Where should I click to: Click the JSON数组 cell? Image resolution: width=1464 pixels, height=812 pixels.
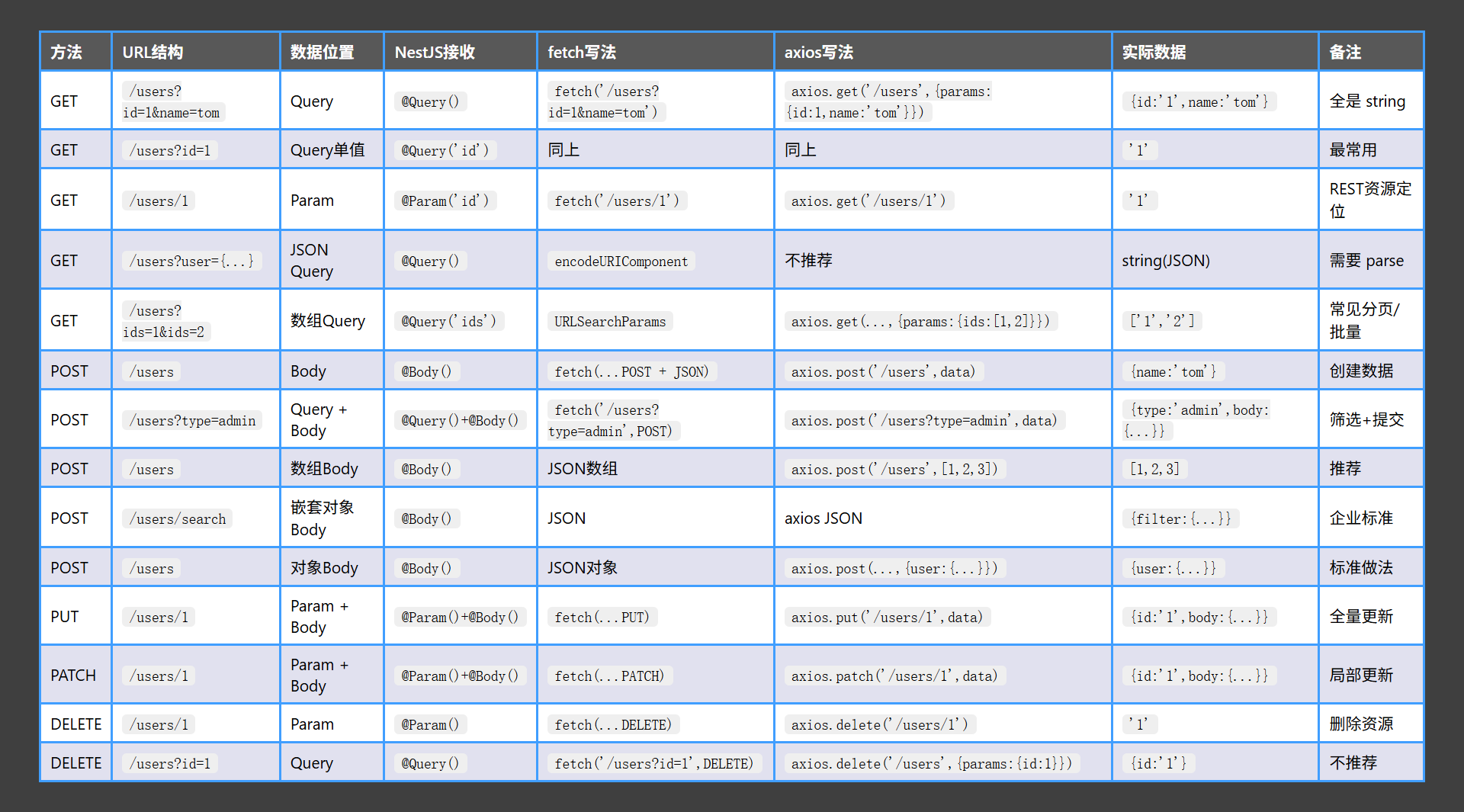click(656, 469)
